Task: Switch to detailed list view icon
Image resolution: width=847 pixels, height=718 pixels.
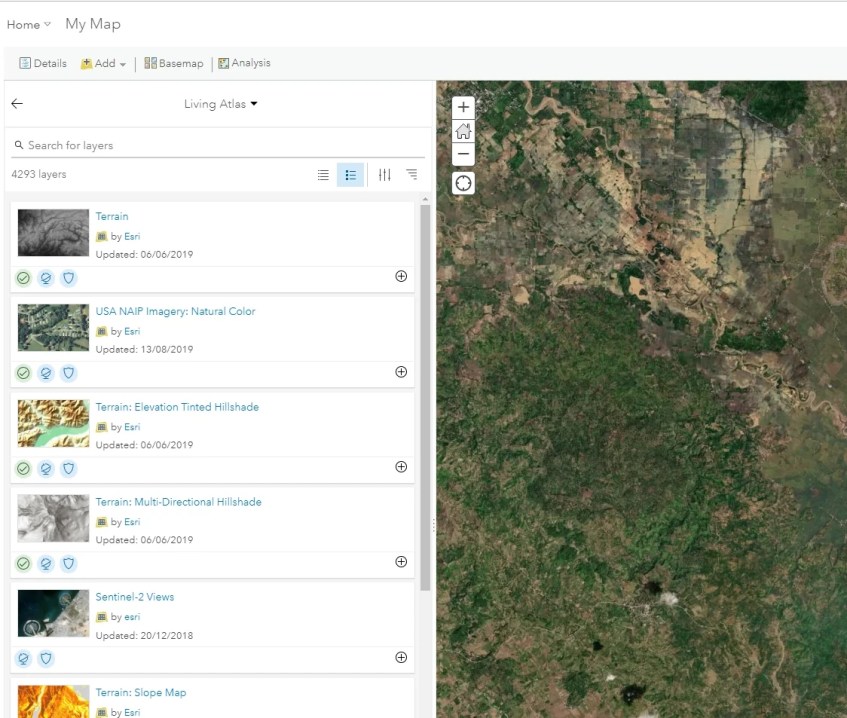Action: click(x=350, y=175)
